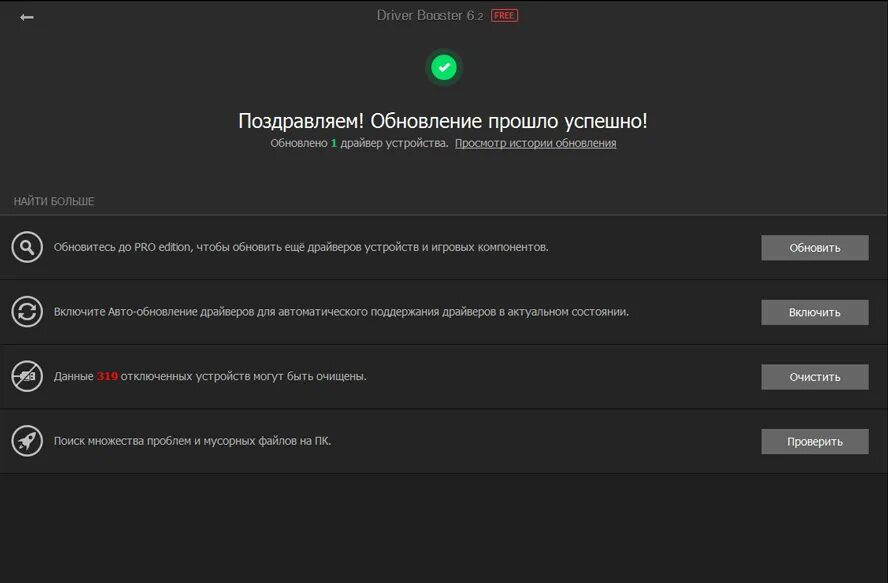
Task: Click the Проверить button
Action: pyautogui.click(x=814, y=441)
